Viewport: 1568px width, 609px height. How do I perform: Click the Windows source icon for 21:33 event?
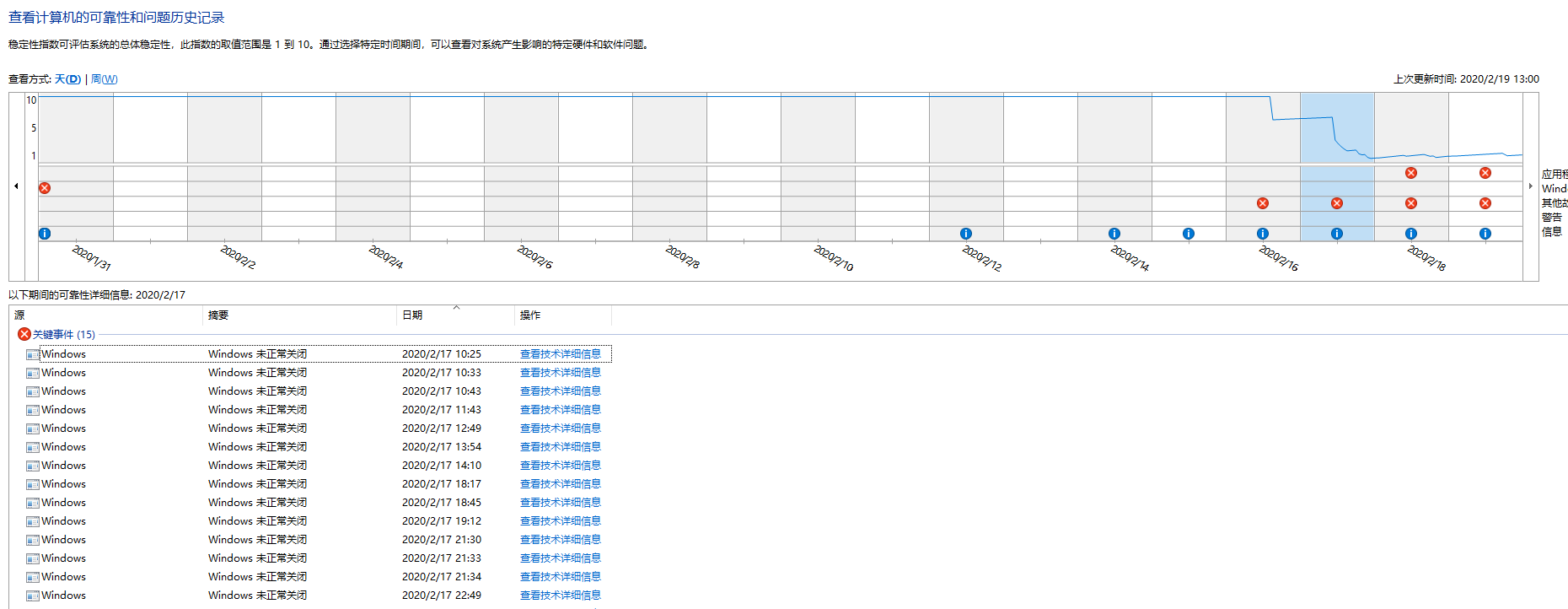[33, 558]
